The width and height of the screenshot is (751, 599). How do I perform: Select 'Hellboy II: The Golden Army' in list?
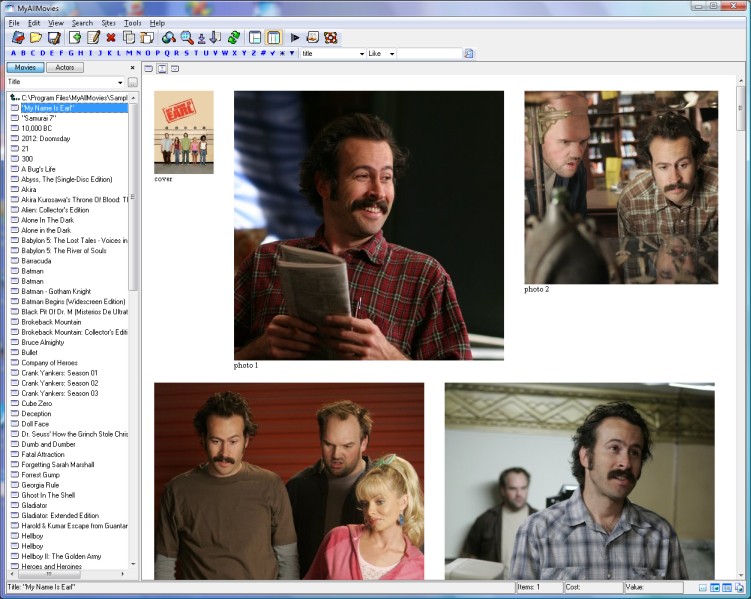(61, 556)
